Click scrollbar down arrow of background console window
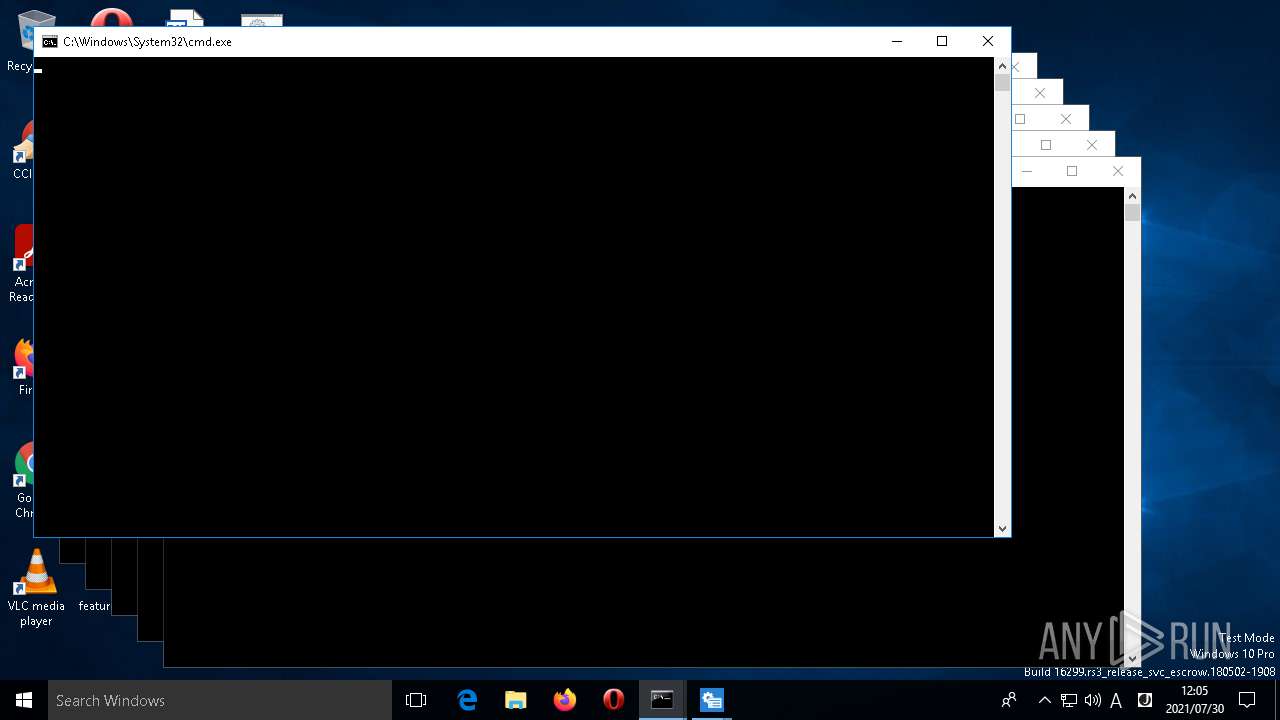Viewport: 1280px width, 720px height. (x=1132, y=659)
